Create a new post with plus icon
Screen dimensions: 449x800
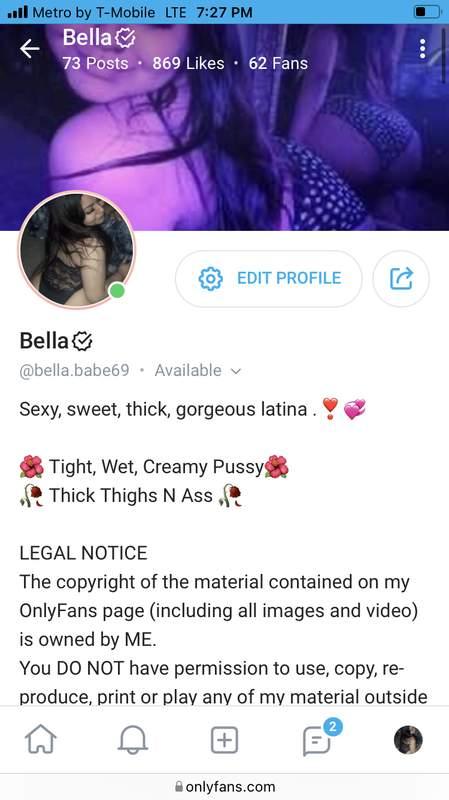pos(224,740)
